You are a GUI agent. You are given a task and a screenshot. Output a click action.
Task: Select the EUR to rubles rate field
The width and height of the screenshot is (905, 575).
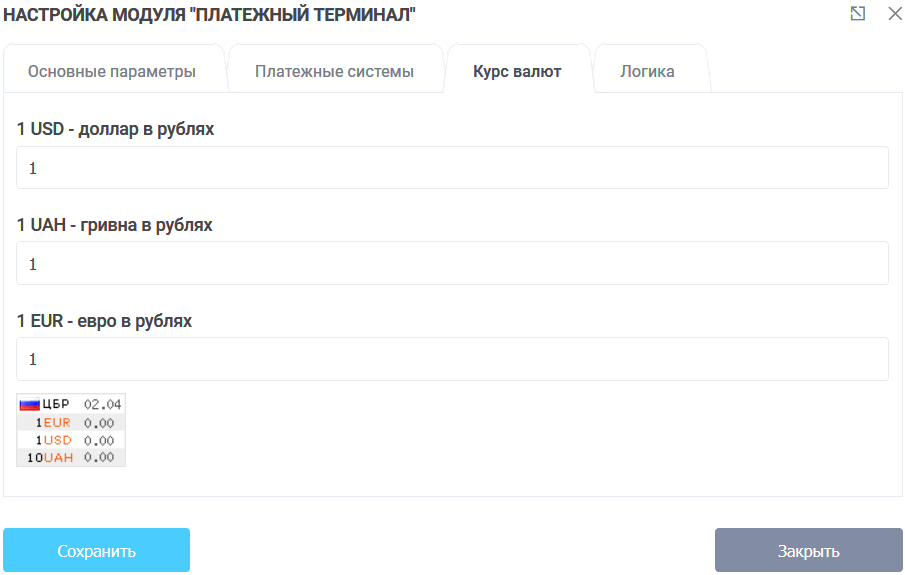[452, 359]
